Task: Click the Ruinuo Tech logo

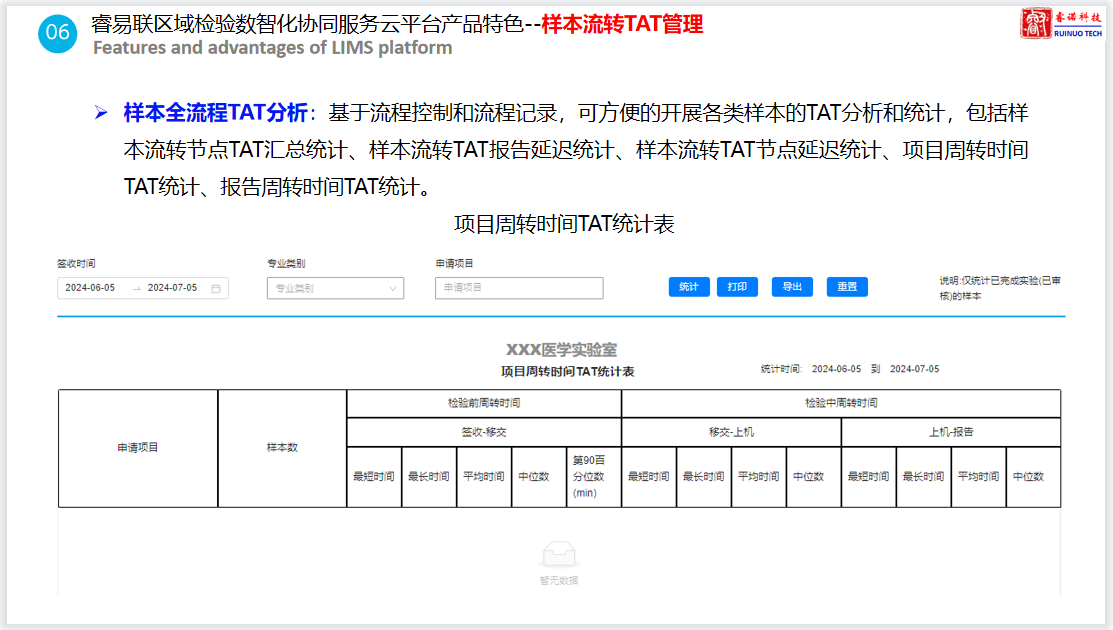Action: (x=1062, y=24)
